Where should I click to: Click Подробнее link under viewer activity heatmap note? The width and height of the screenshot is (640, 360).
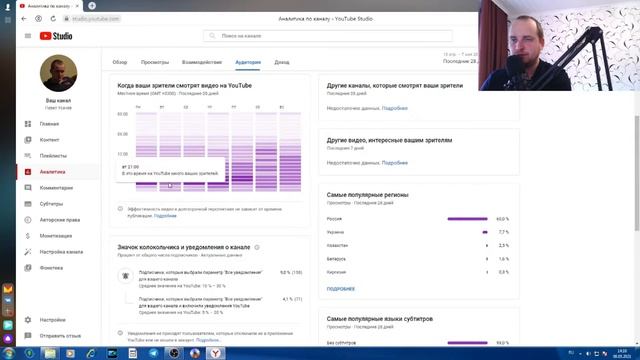pyautogui.click(x=165, y=216)
